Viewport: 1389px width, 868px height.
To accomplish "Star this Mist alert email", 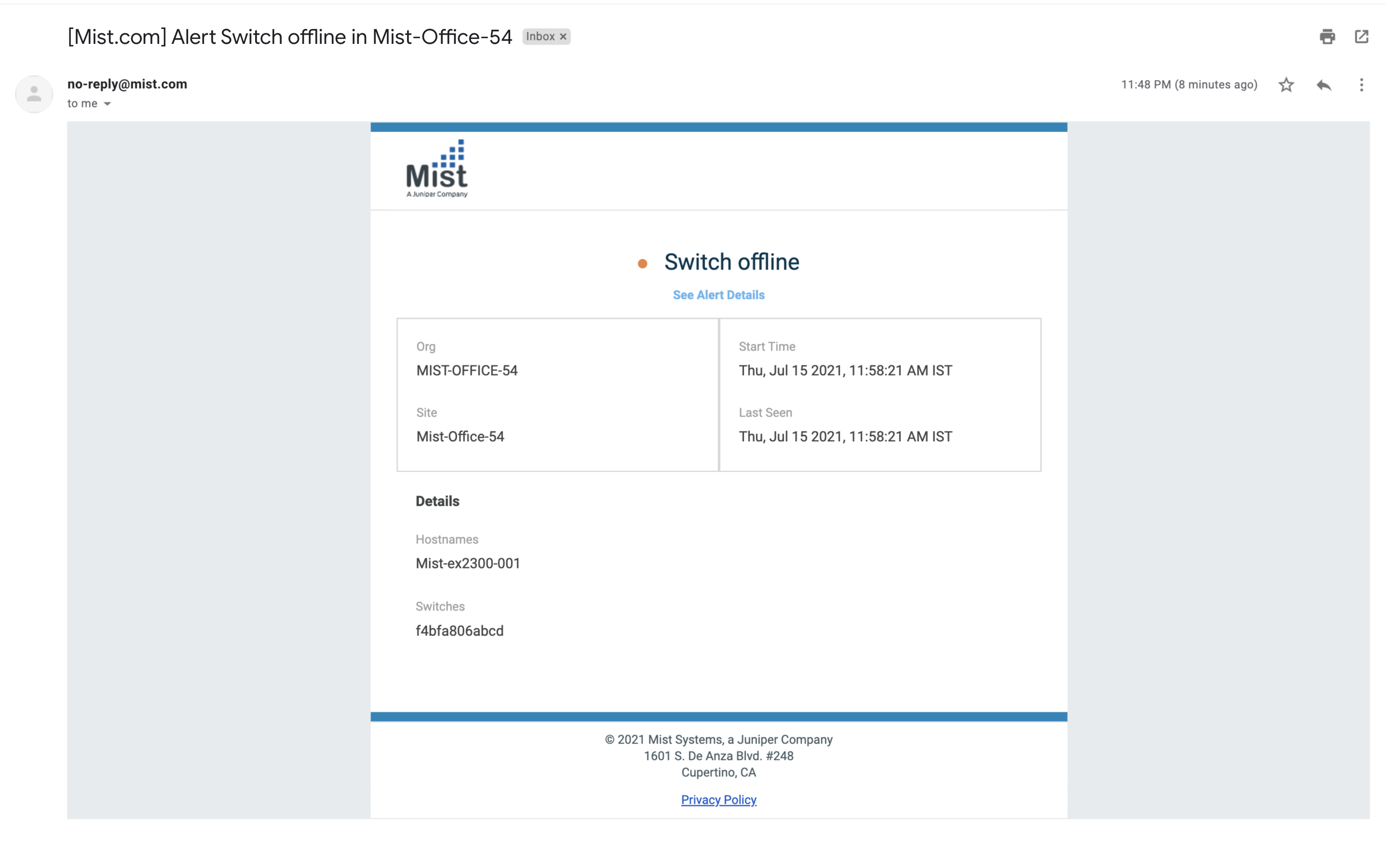I will (x=1286, y=85).
